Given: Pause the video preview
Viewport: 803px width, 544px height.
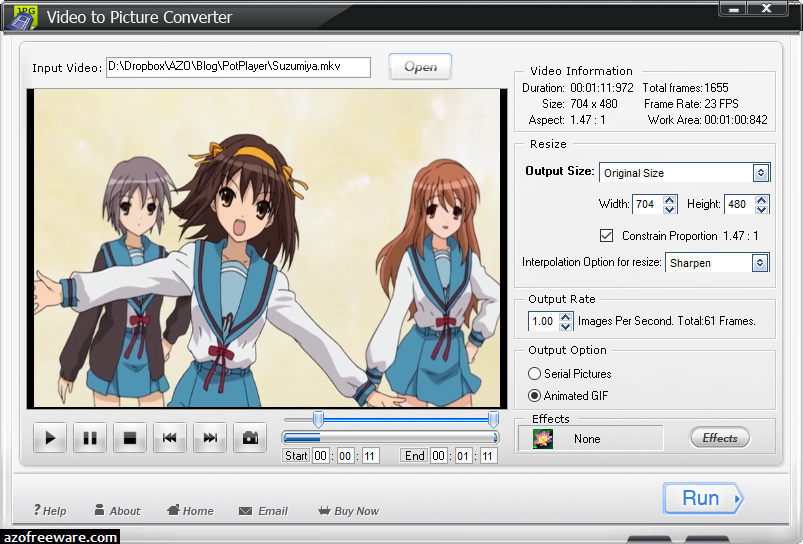Looking at the screenshot, I should [90, 438].
